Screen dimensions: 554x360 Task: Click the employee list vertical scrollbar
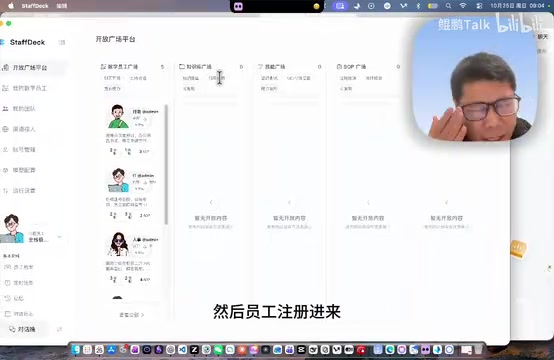coord(166,164)
